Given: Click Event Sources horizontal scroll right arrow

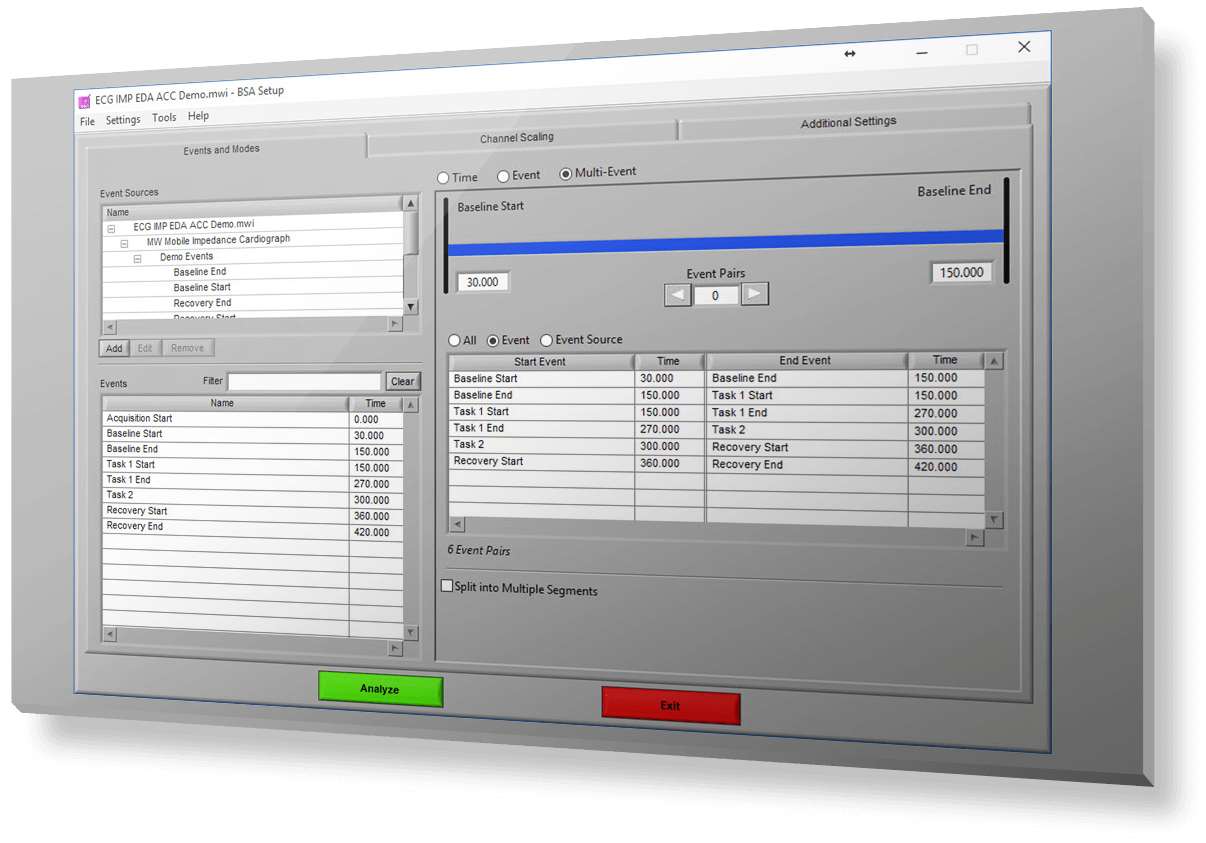Looking at the screenshot, I should [x=395, y=324].
